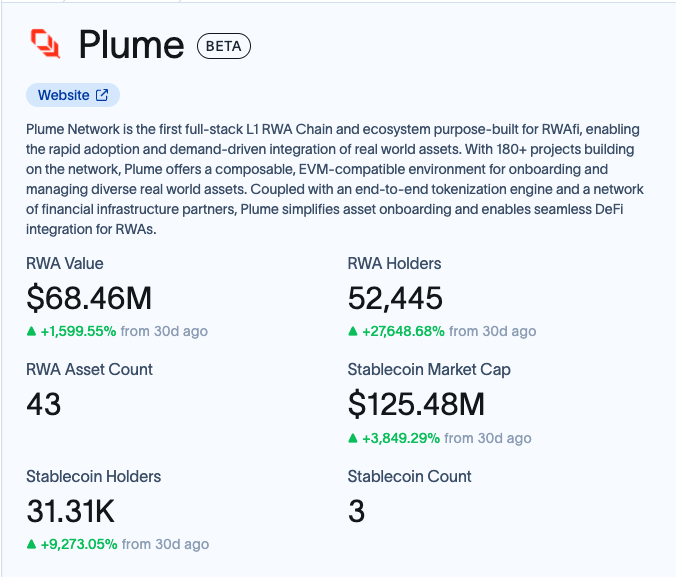Click the +3,849.29% change figure
The height and width of the screenshot is (577, 676).
click(401, 438)
